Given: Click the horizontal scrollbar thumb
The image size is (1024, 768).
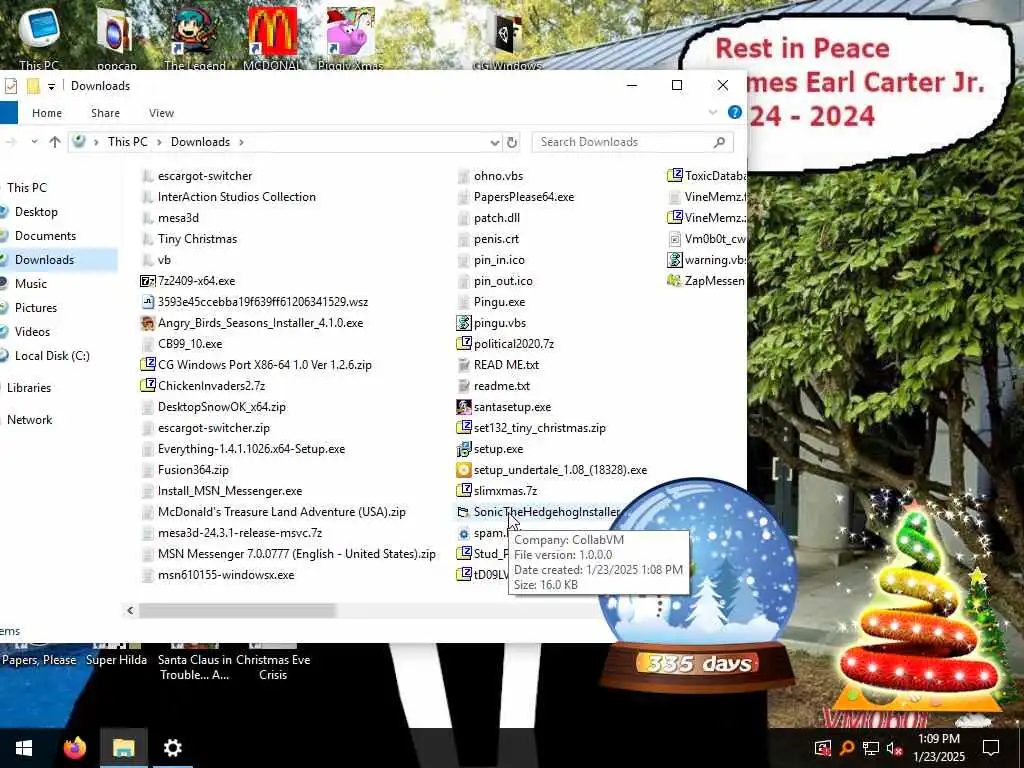Looking at the screenshot, I should point(237,611).
